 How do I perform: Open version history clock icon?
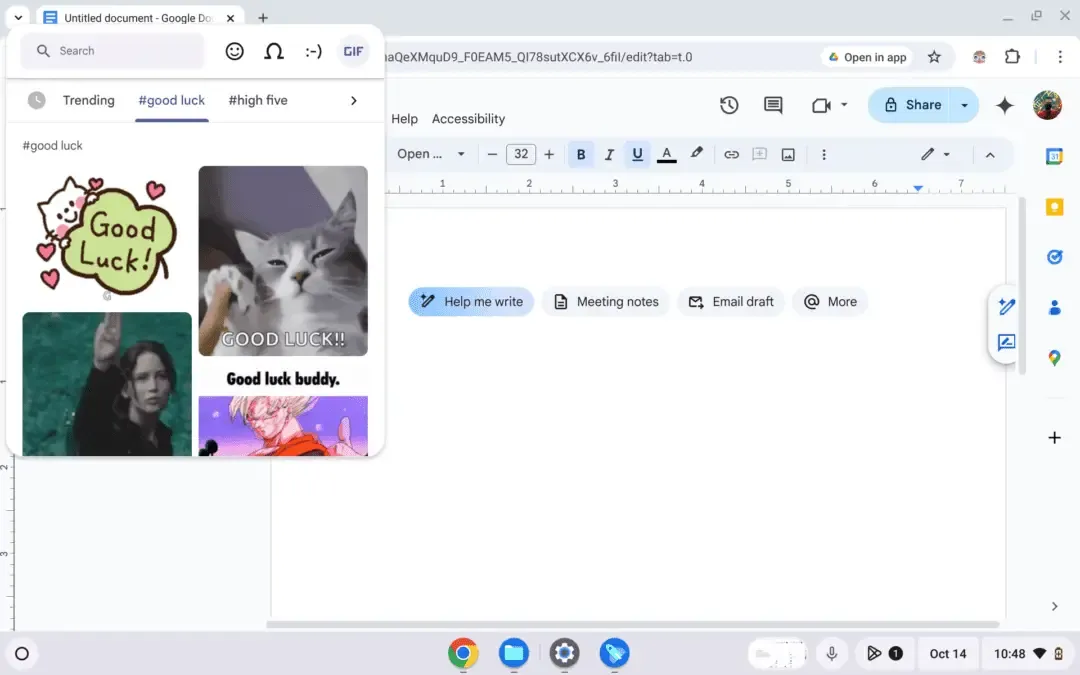click(x=729, y=105)
